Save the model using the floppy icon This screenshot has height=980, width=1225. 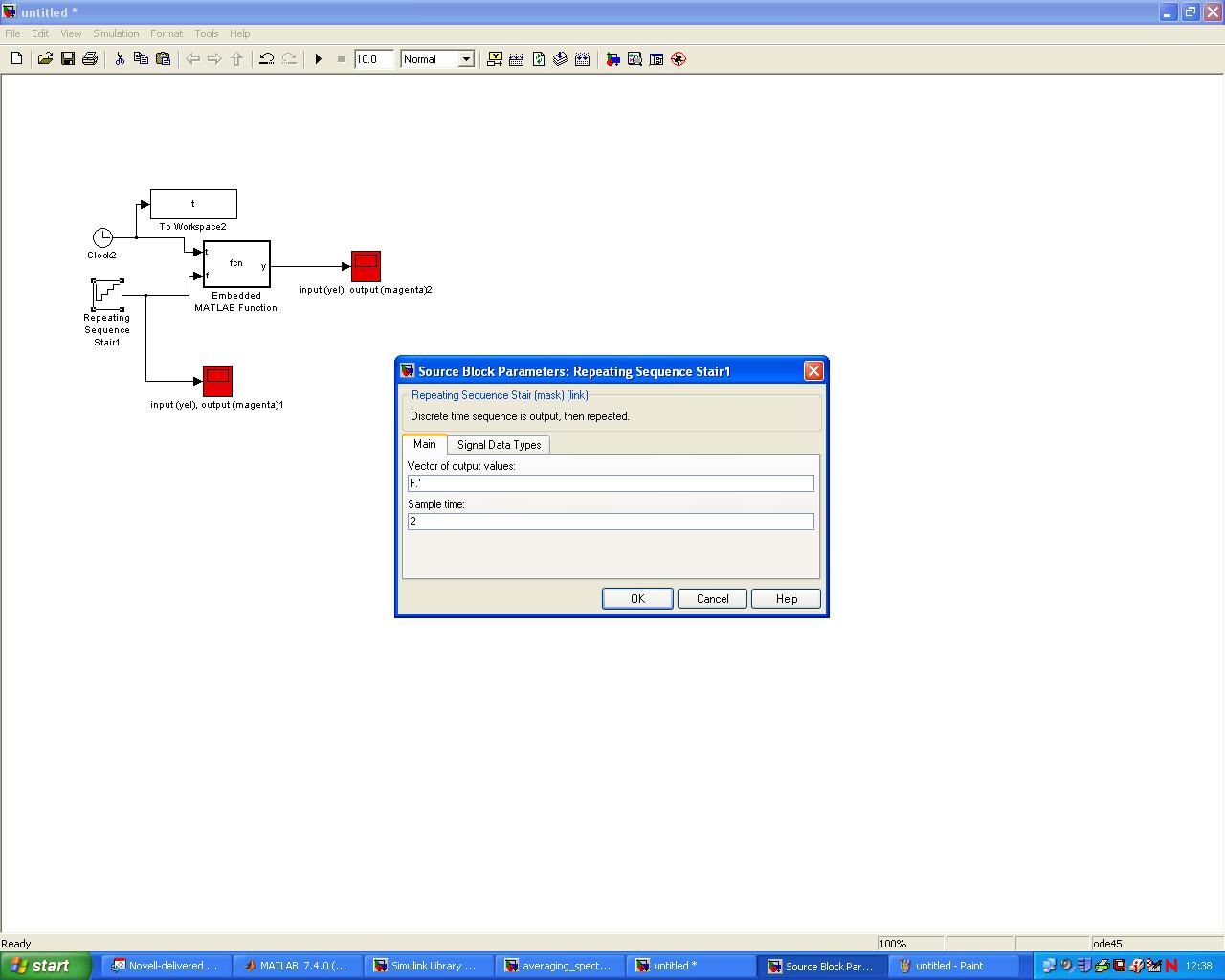[68, 59]
